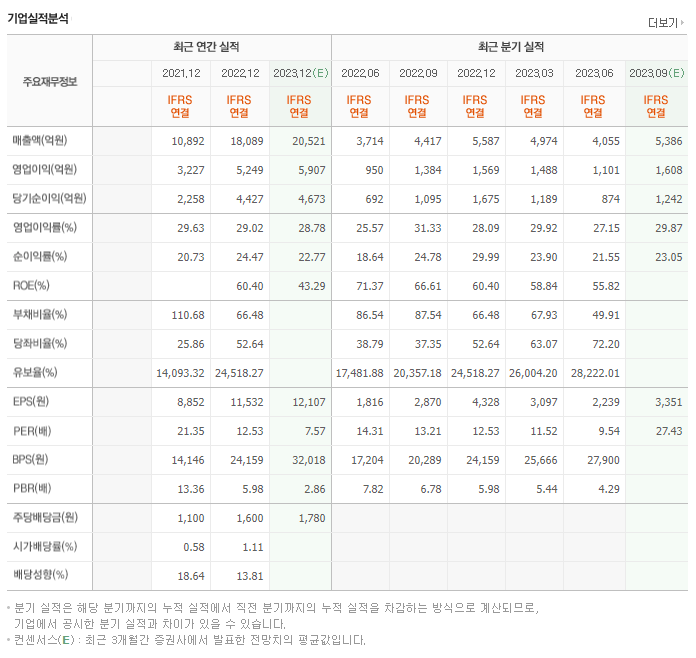Select reserve ratio value 14,093.32
Image resolution: width=696 pixels, height=658 pixels.
tap(180, 373)
